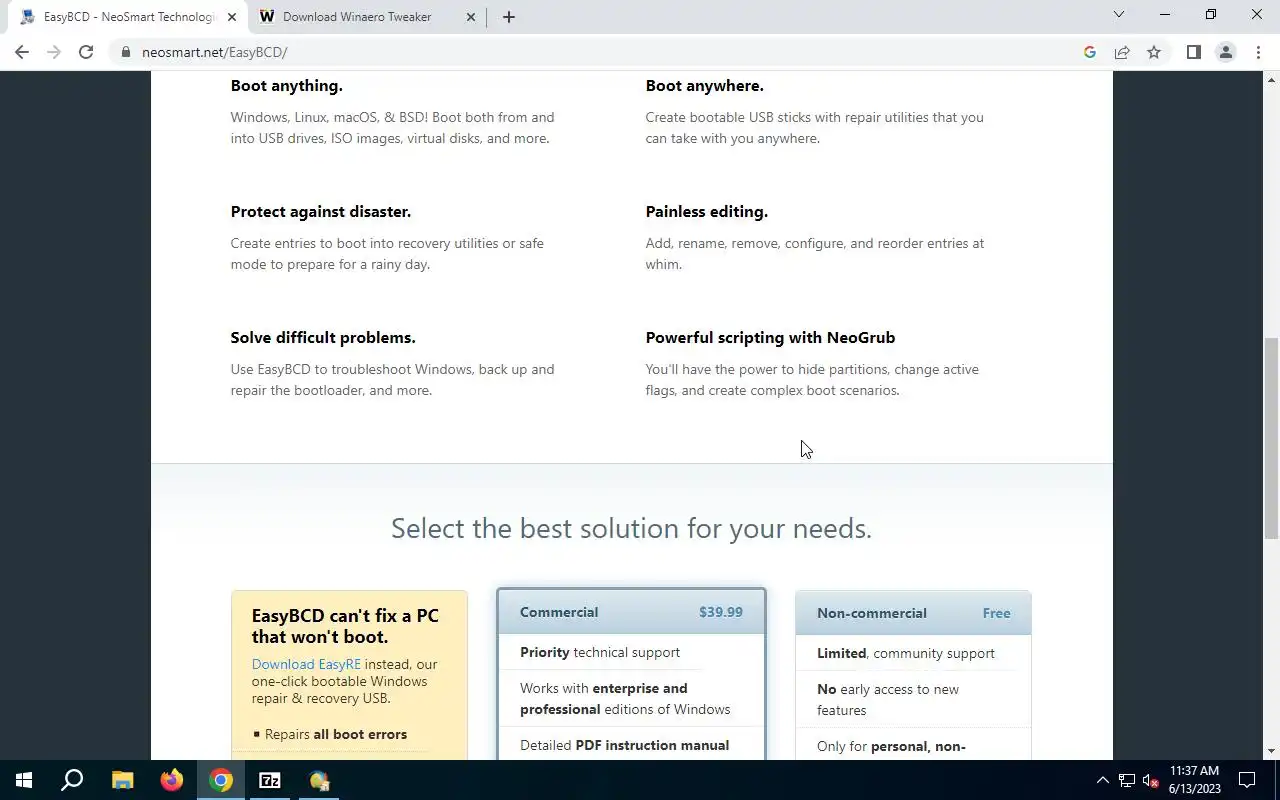The width and height of the screenshot is (1280, 800).
Task: Click the 'Boot anything.' heading
Action: click(x=286, y=86)
